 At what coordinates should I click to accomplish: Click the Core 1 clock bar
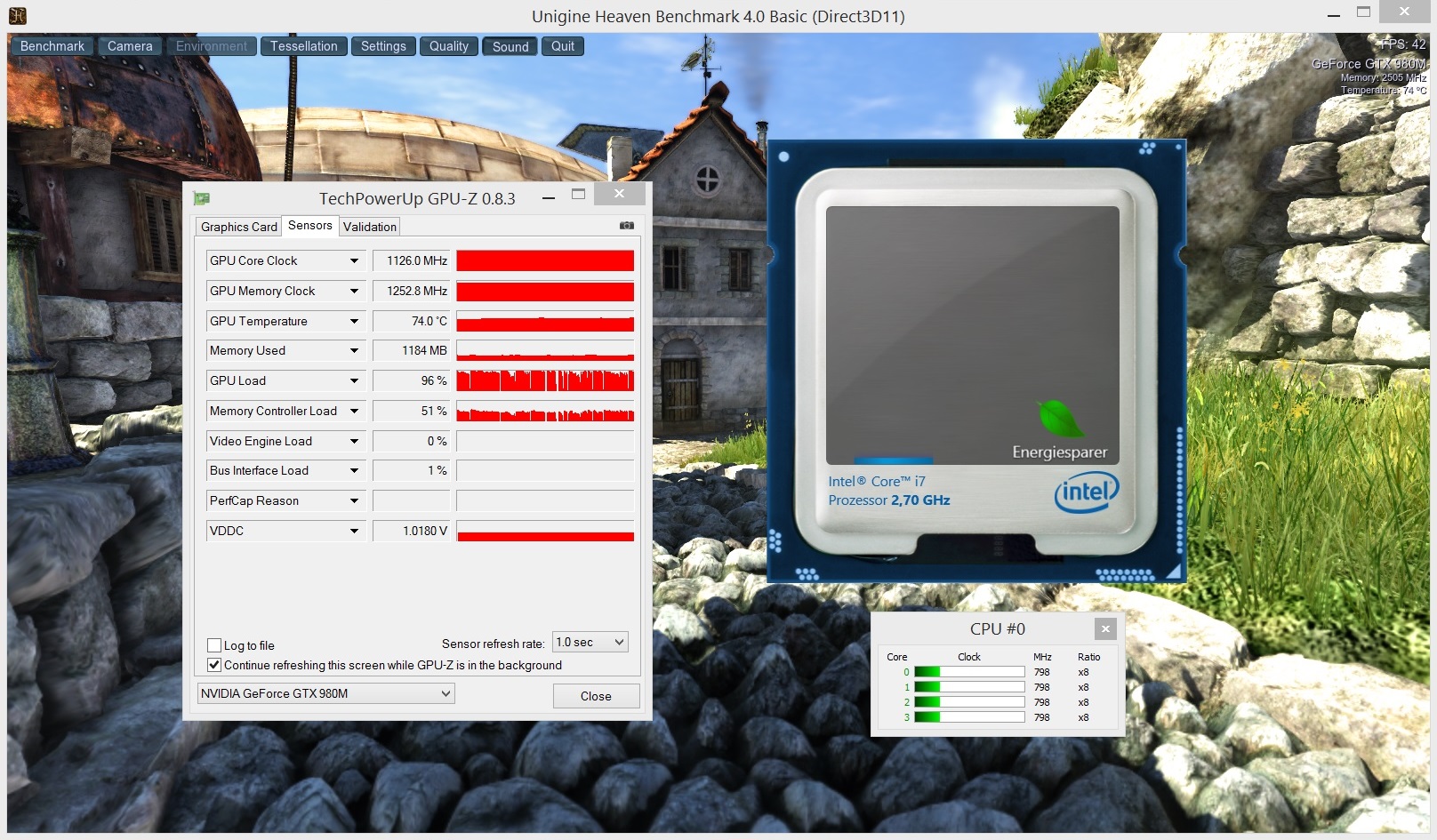[x=969, y=687]
